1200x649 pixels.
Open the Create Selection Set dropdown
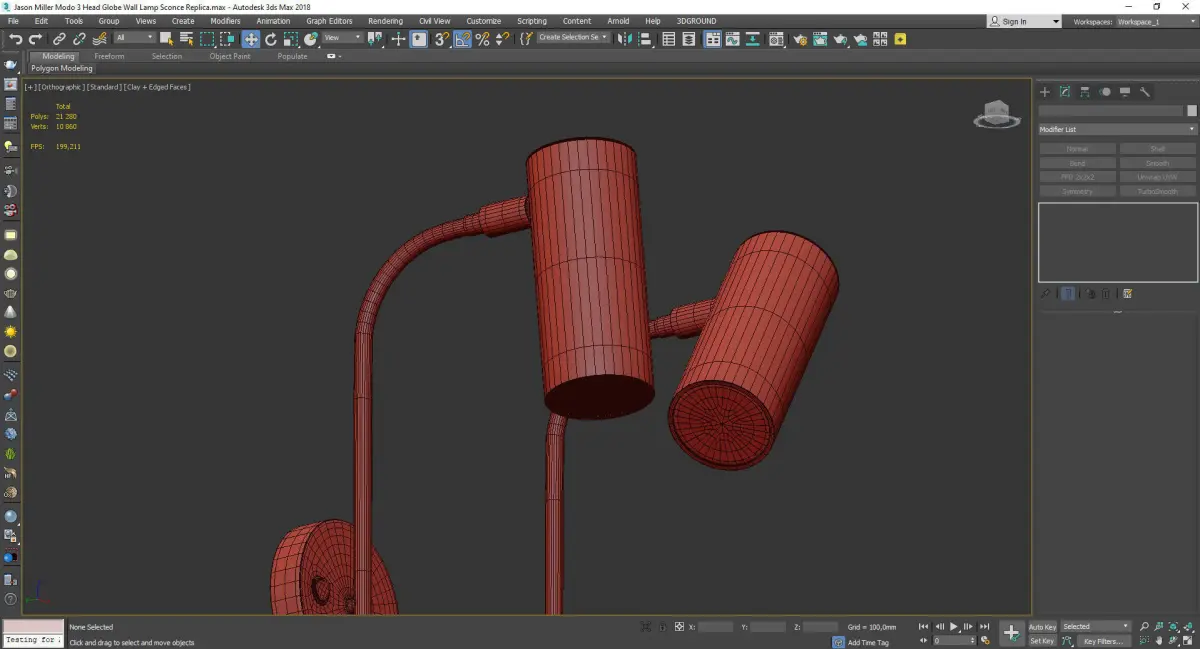573,38
